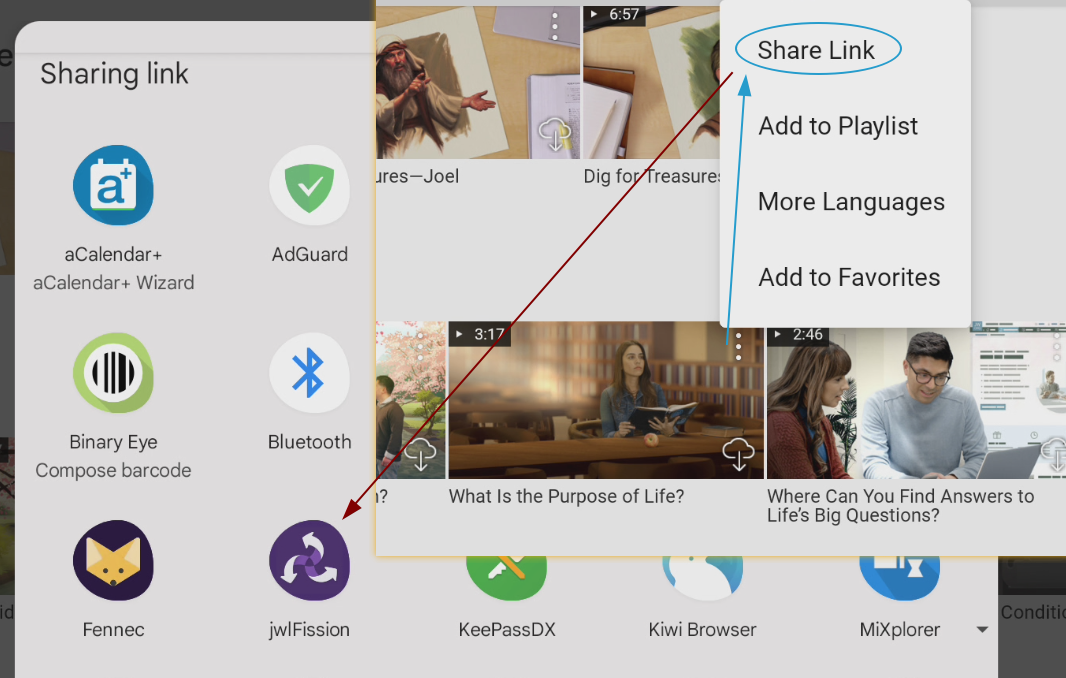Open the aCalendar+ share target icon
The image size is (1066, 678).
pos(113,186)
